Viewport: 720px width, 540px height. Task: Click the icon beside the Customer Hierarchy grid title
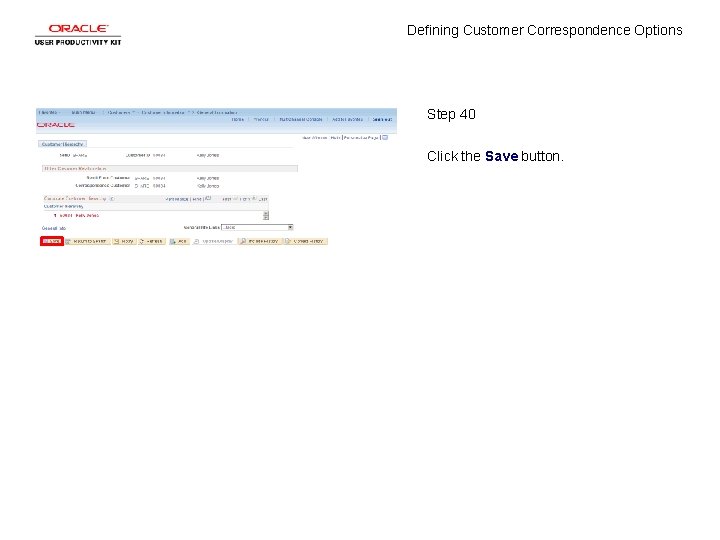point(112,199)
